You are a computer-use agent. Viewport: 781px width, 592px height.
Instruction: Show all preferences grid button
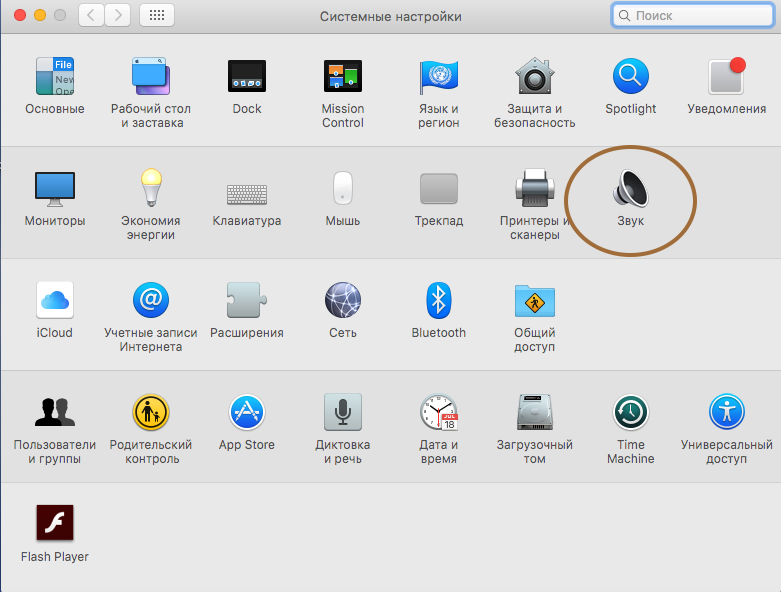(157, 15)
